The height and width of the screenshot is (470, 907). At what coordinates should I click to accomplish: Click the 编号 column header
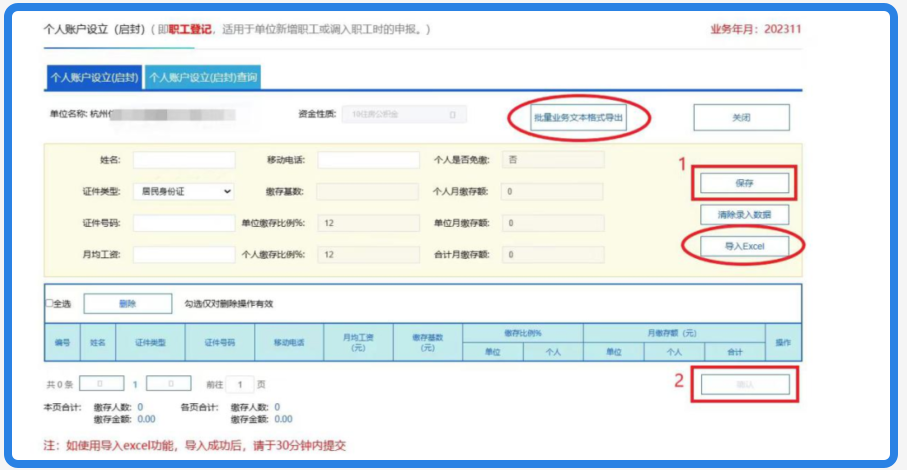coord(63,342)
